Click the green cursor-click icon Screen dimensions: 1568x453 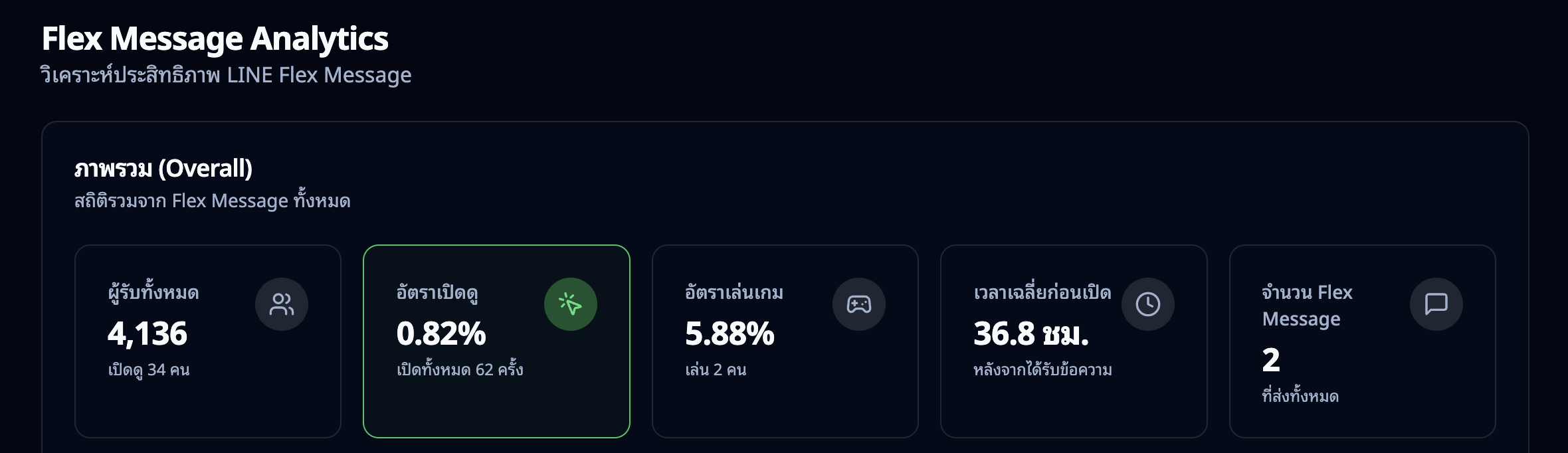tap(570, 304)
